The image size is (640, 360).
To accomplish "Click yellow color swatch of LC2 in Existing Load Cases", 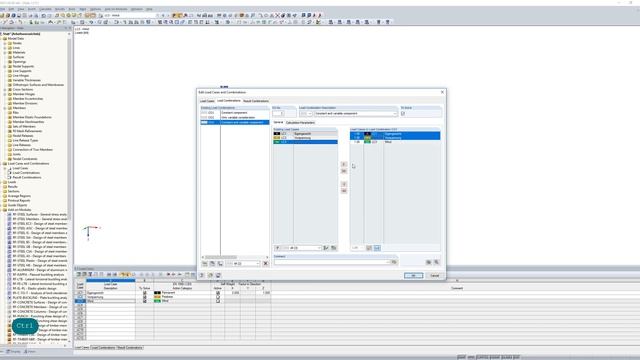I will tap(277, 138).
